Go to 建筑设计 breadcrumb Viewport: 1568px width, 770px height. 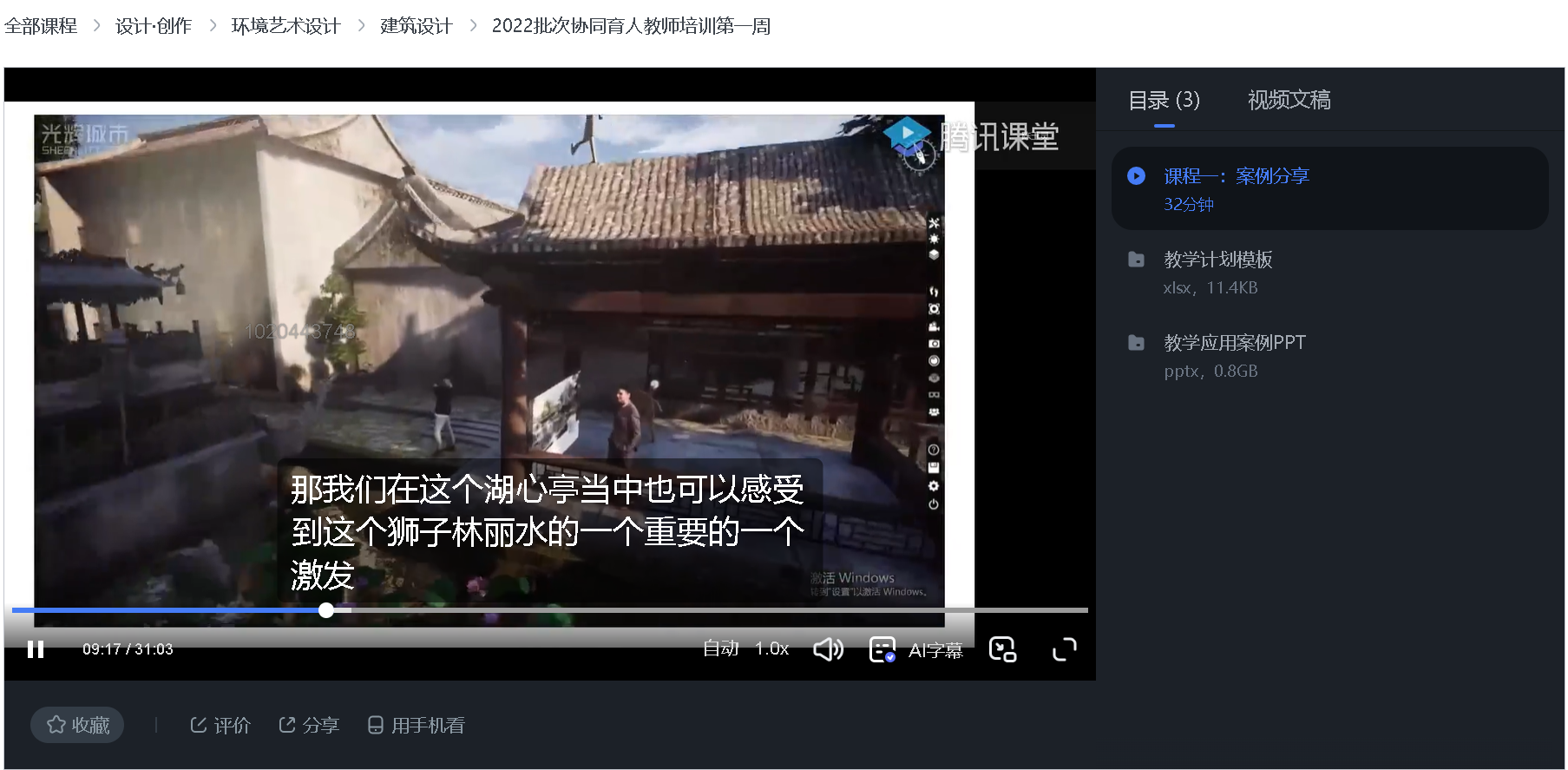tap(417, 26)
